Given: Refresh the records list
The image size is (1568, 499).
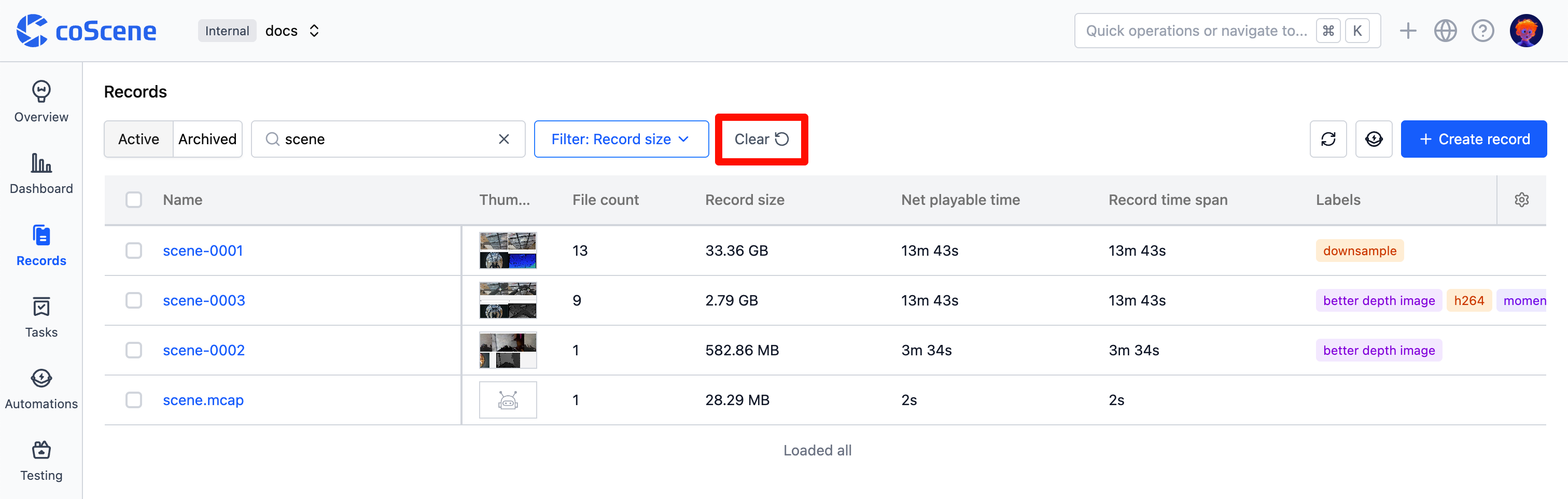Looking at the screenshot, I should (x=1328, y=139).
